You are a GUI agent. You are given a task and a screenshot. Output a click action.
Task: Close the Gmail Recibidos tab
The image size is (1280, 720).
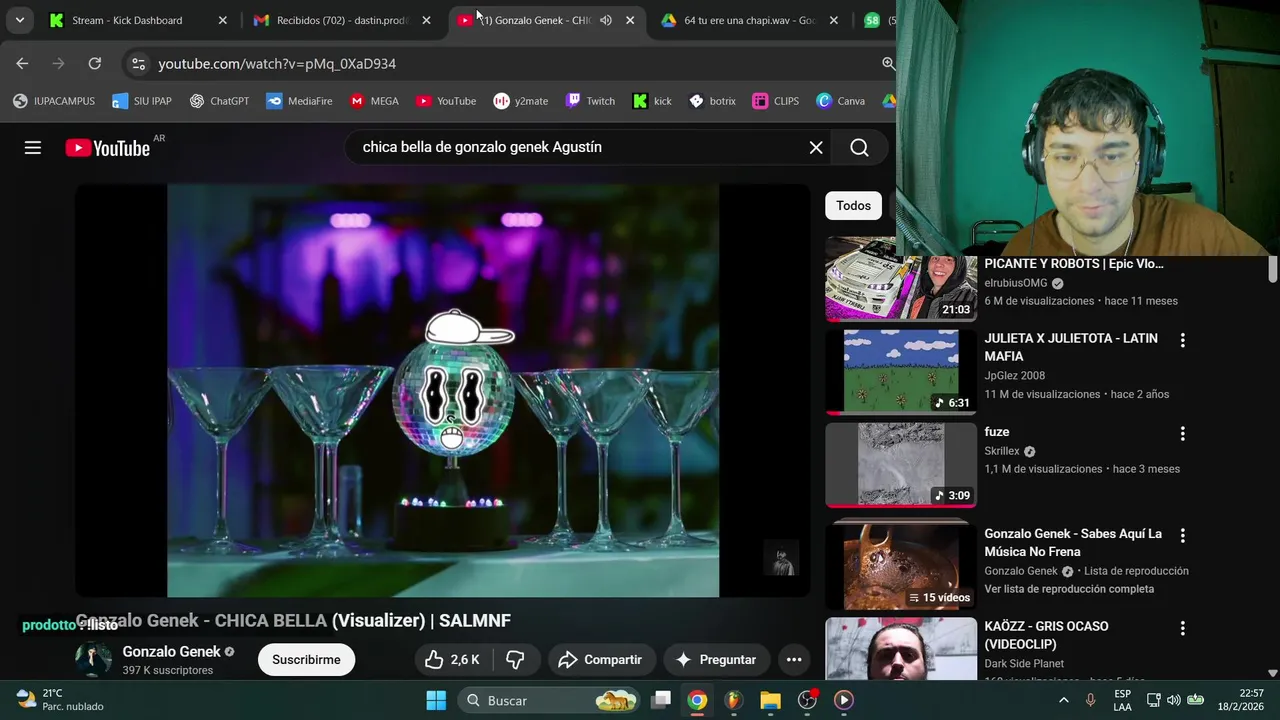(x=426, y=20)
